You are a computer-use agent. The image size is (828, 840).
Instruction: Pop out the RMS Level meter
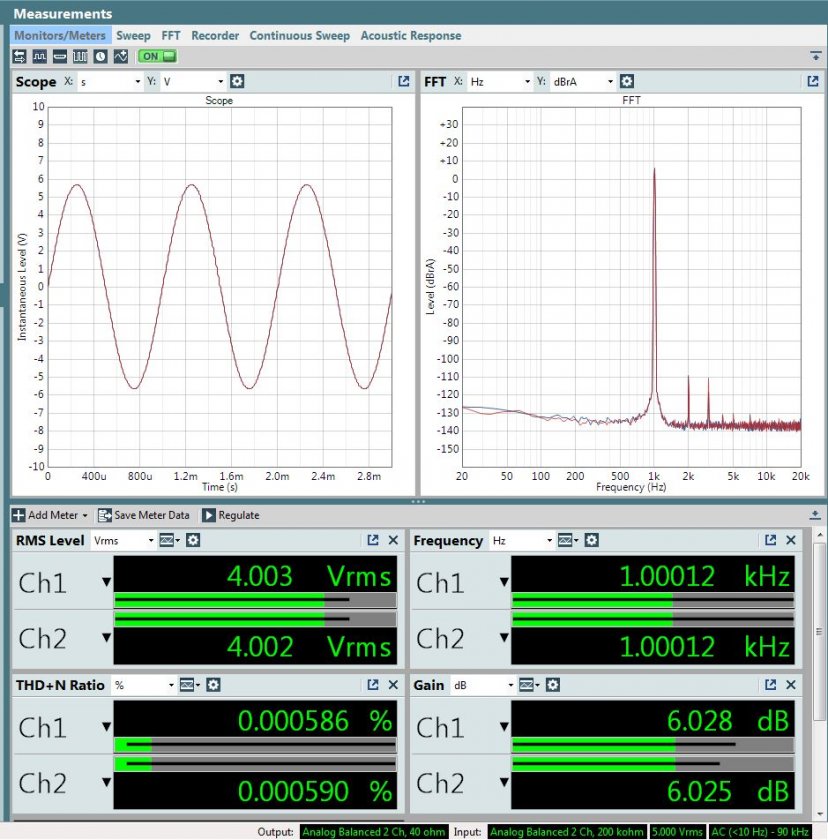tap(373, 540)
